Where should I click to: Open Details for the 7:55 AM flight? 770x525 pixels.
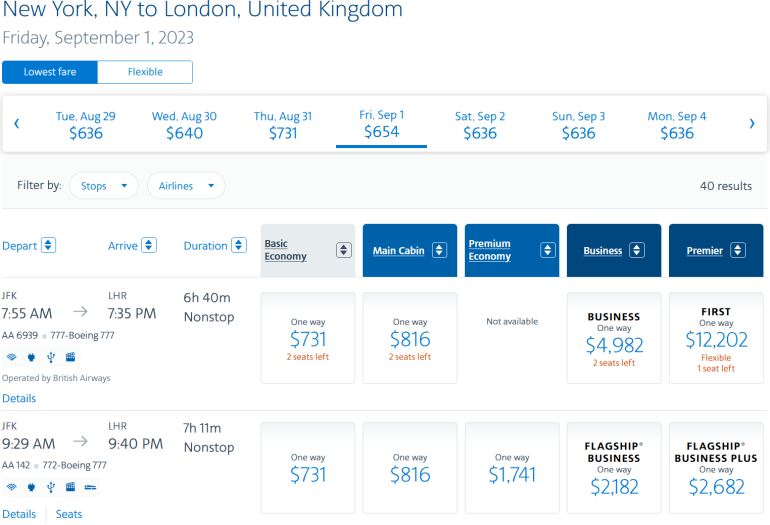(x=19, y=398)
